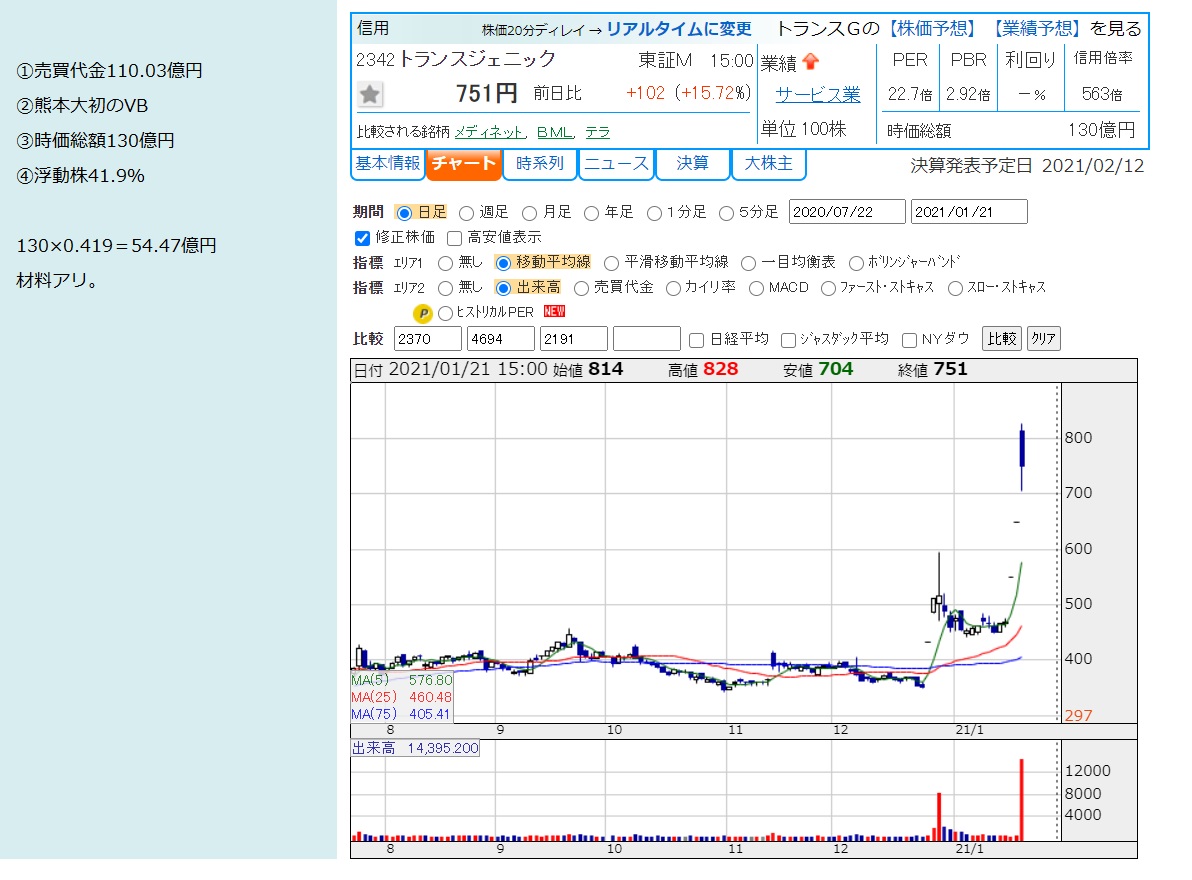Click the red up-arrow 業績 icon
Image resolution: width=1192 pixels, height=880 pixels.
(810, 62)
